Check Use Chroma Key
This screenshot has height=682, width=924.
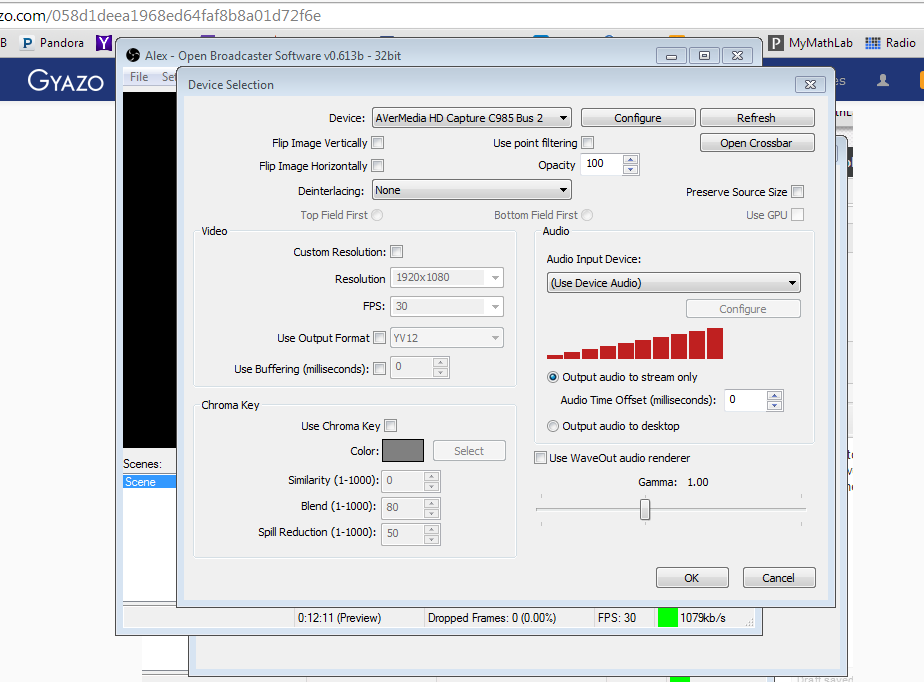click(390, 426)
